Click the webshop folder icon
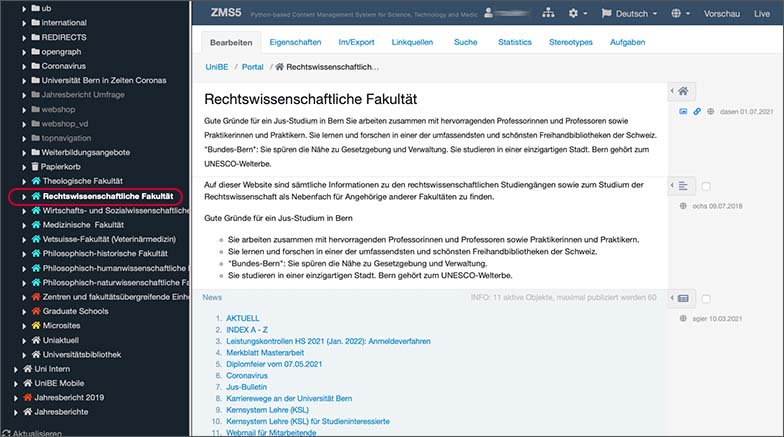The width and height of the screenshot is (784, 437). pos(35,109)
